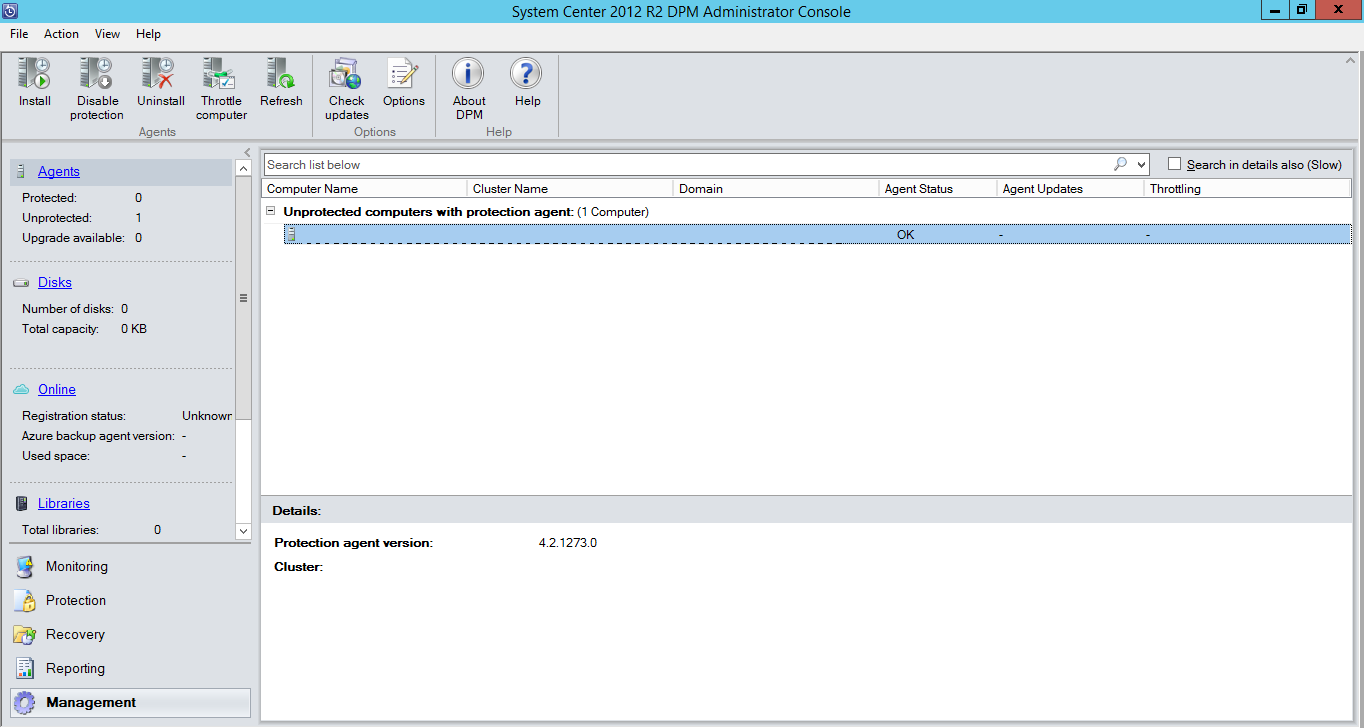The height and width of the screenshot is (728, 1364).
Task: Collapse the Unprotected computers group
Action: pos(269,211)
